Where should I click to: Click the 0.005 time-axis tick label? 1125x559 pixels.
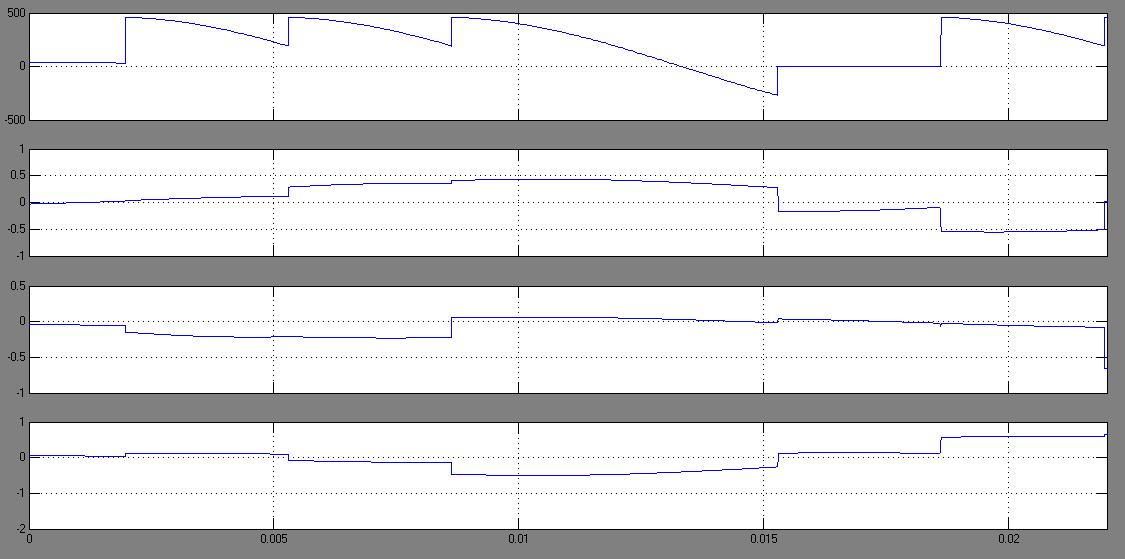click(273, 538)
